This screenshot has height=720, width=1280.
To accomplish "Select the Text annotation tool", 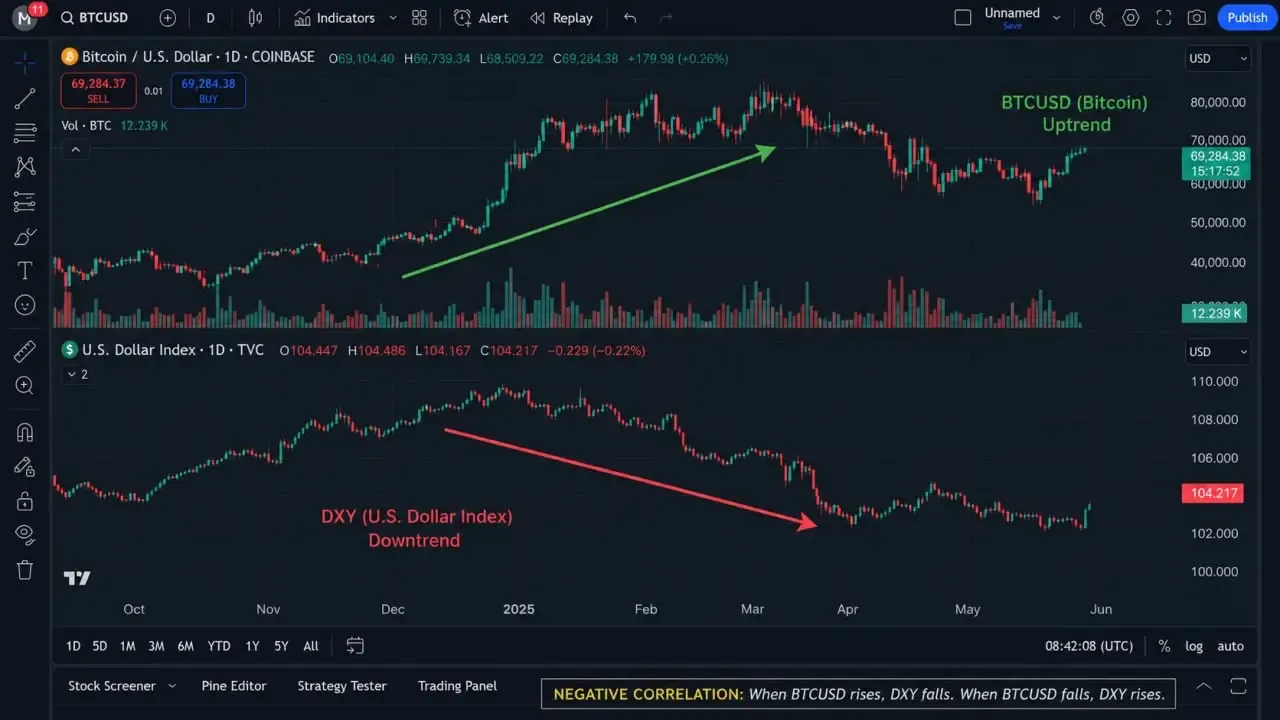I will pyautogui.click(x=25, y=271).
